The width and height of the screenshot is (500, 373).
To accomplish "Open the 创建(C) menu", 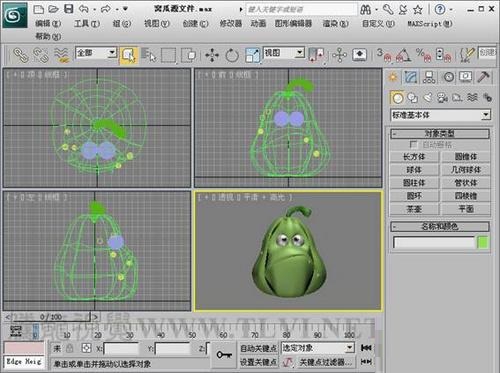I will 195,24.
